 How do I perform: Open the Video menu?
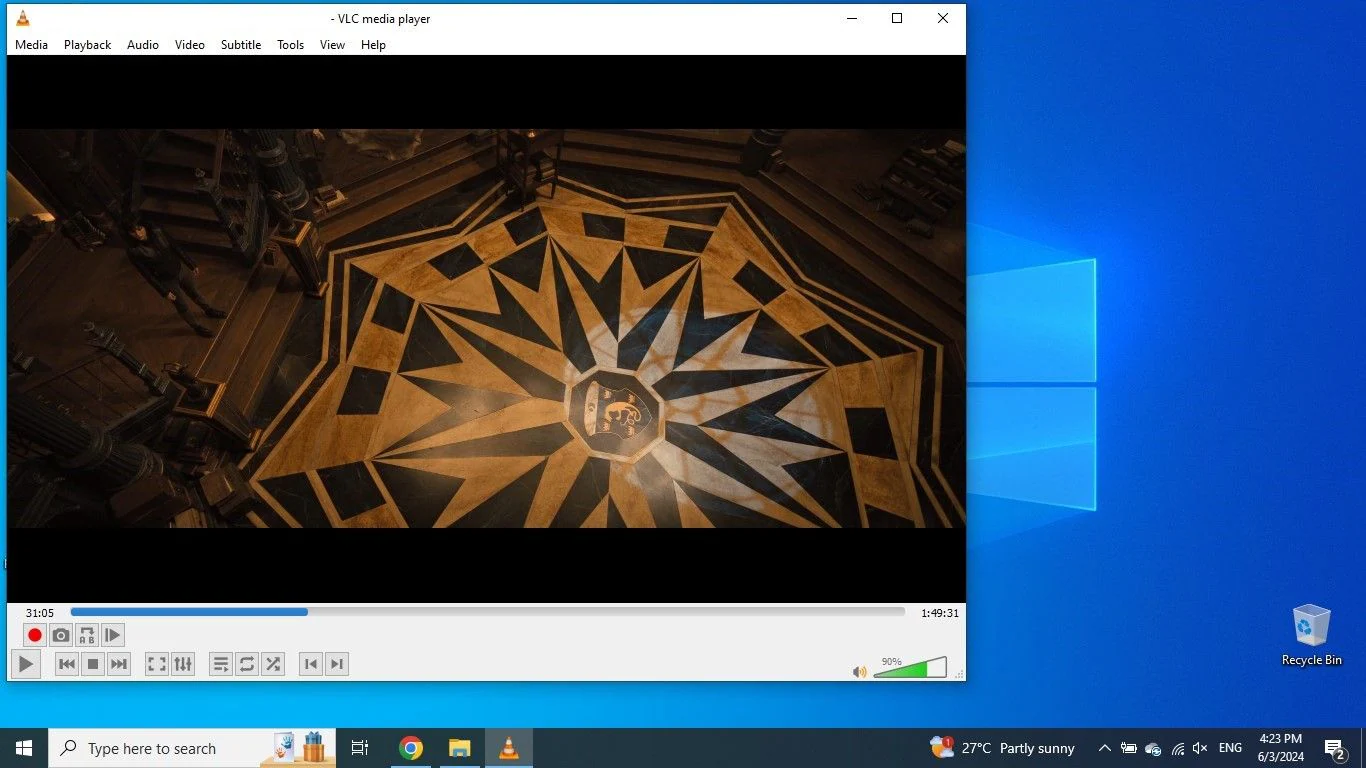[190, 45]
